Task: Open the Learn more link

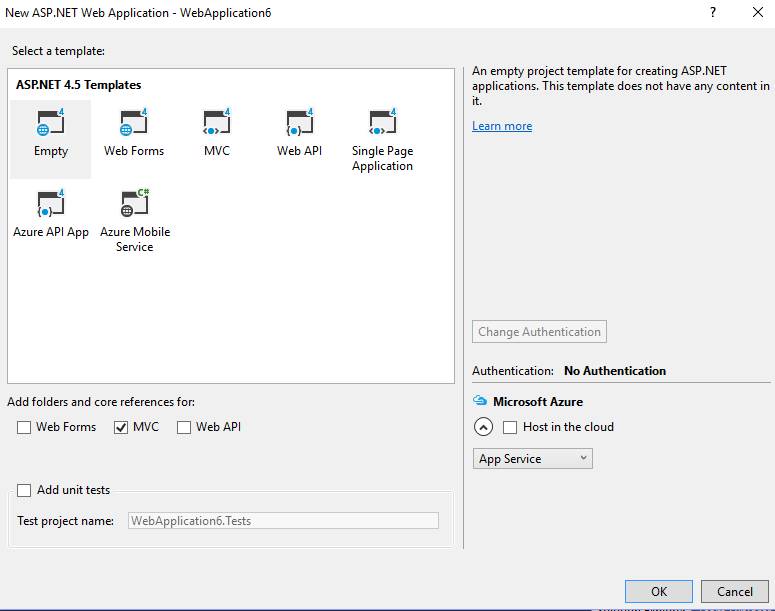Action: [502, 126]
